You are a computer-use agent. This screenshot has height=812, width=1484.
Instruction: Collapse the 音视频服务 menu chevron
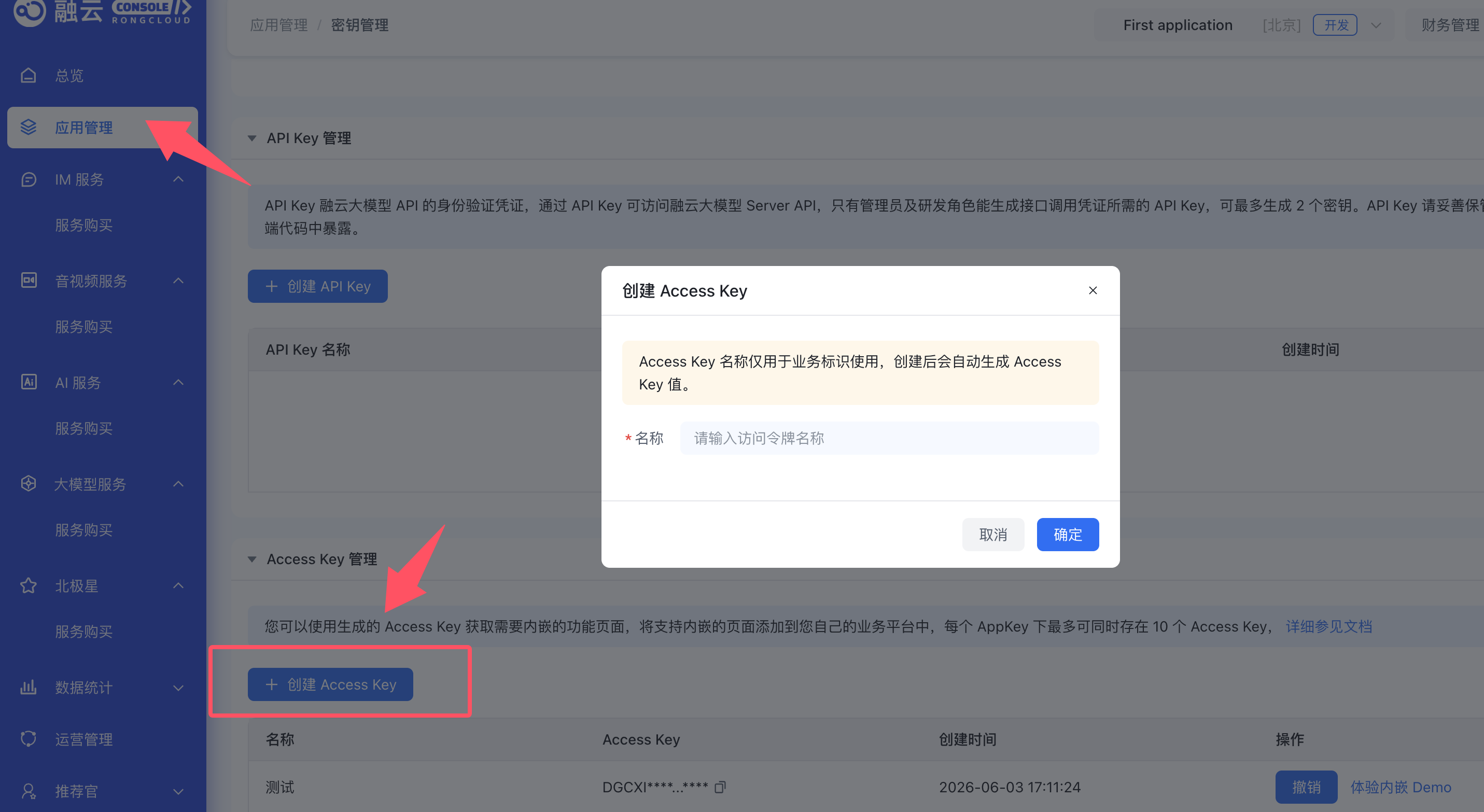pos(178,281)
